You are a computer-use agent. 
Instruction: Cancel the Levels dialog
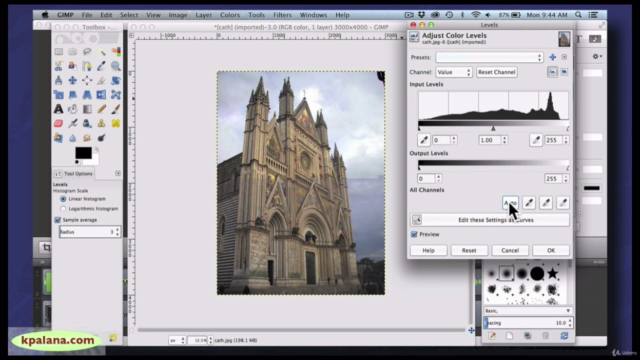(x=510, y=250)
